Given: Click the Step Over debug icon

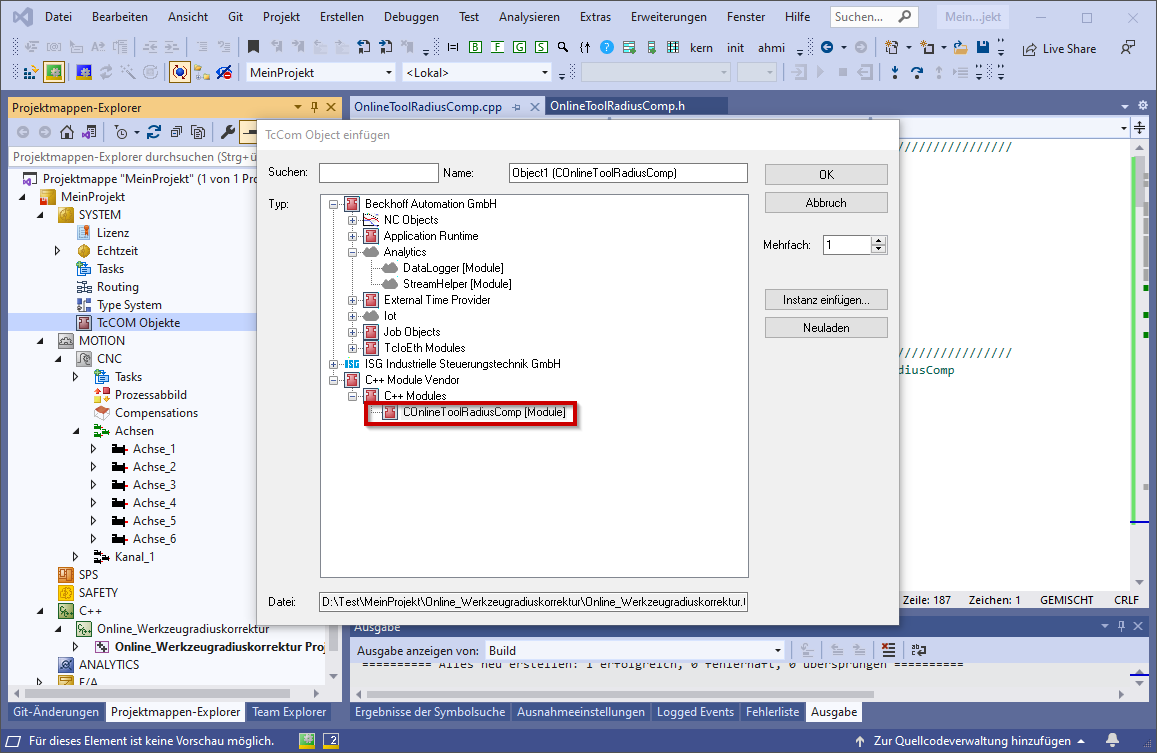Looking at the screenshot, I should point(916,72).
